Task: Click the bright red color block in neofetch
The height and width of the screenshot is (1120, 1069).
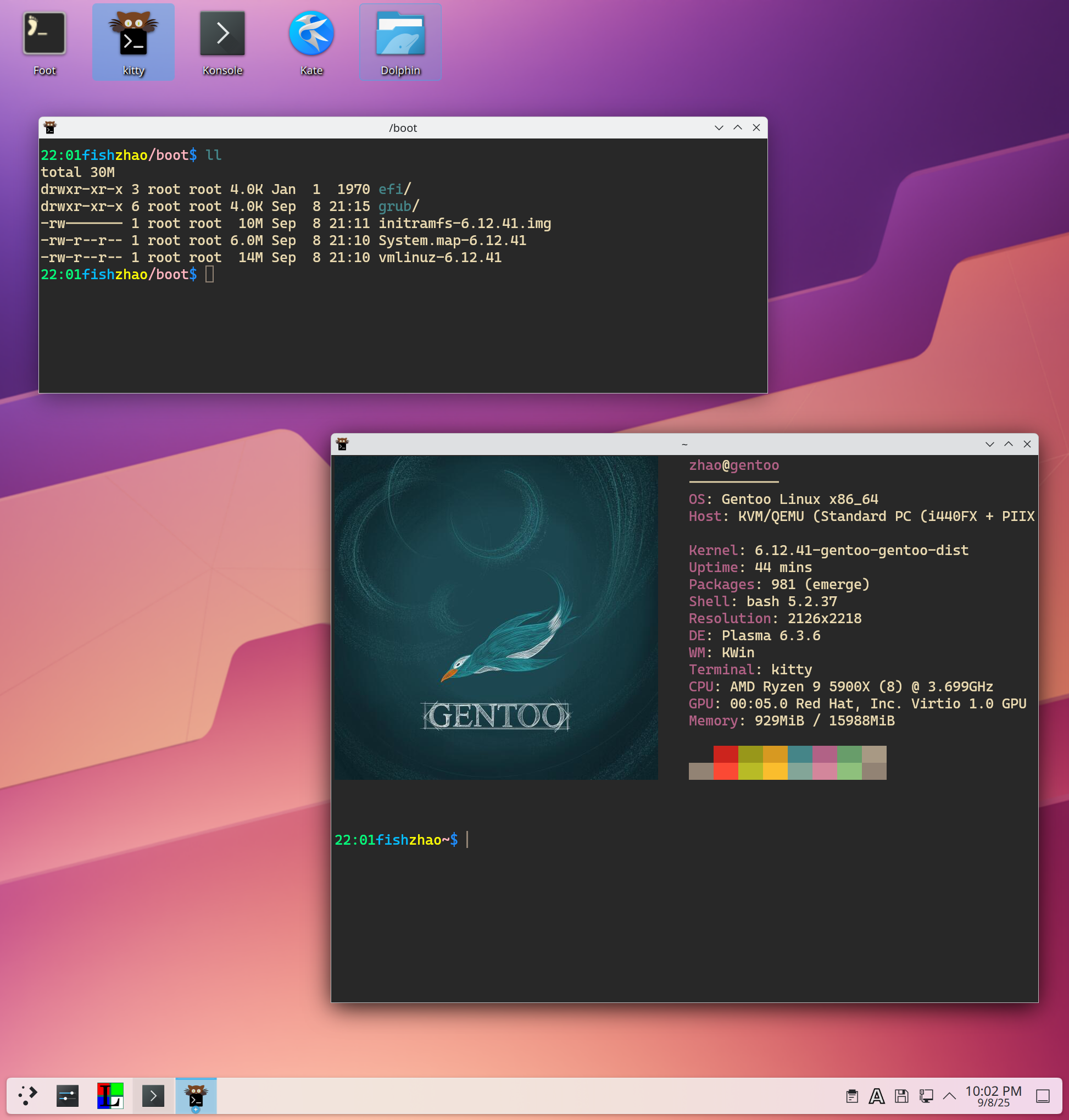Action: click(725, 770)
